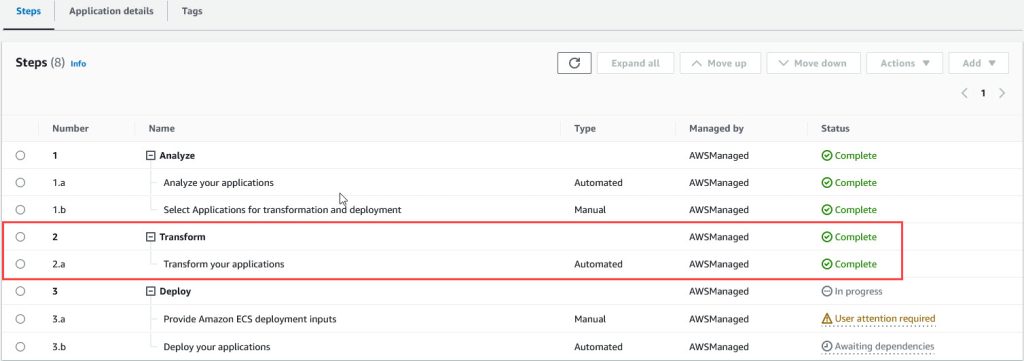Collapse the Analyze step group
This screenshot has height=361, width=1024.
click(x=151, y=156)
